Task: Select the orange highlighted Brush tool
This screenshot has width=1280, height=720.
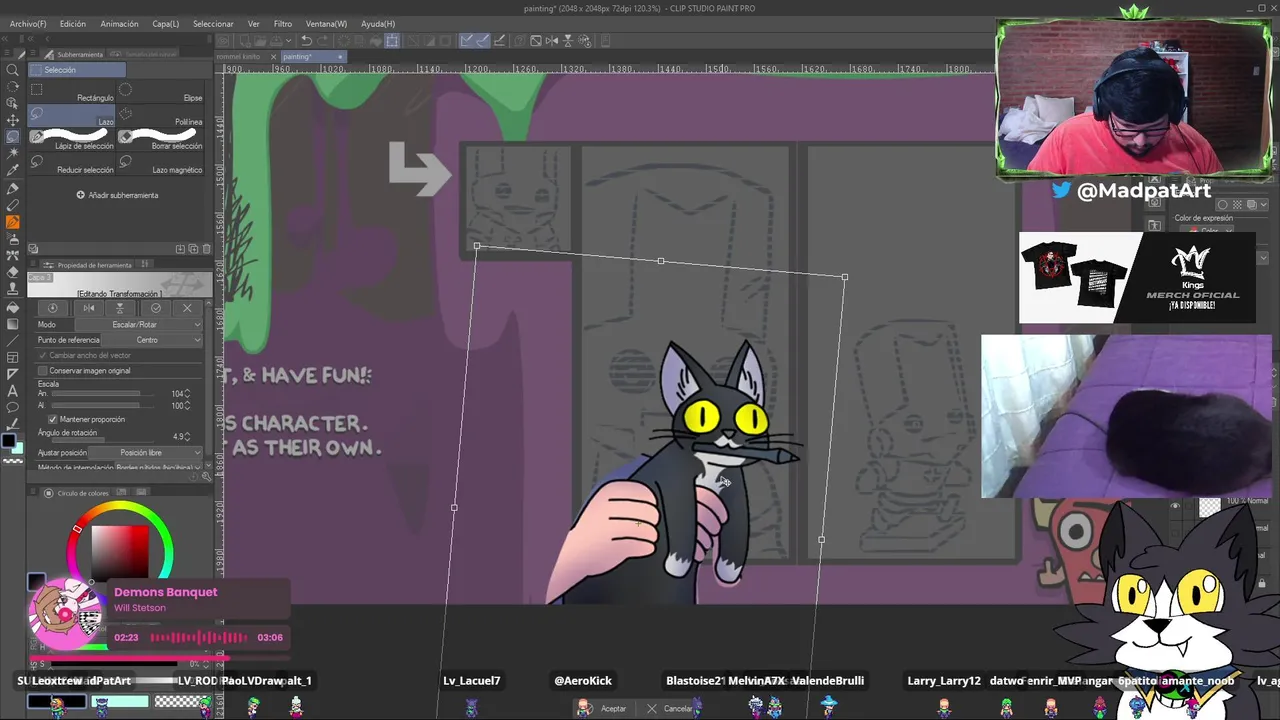Action: point(12,222)
